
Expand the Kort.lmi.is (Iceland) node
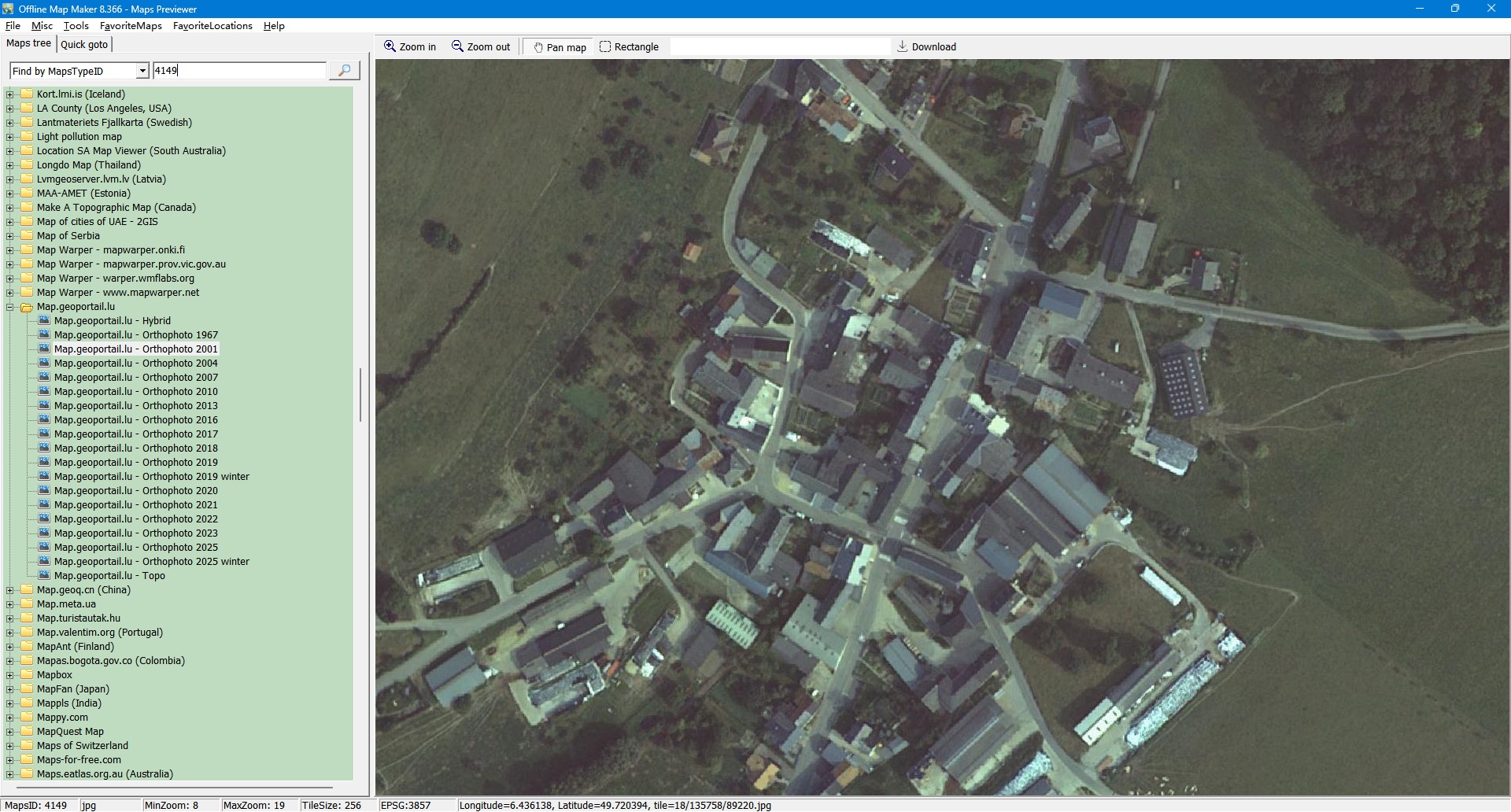pyautogui.click(x=10, y=95)
